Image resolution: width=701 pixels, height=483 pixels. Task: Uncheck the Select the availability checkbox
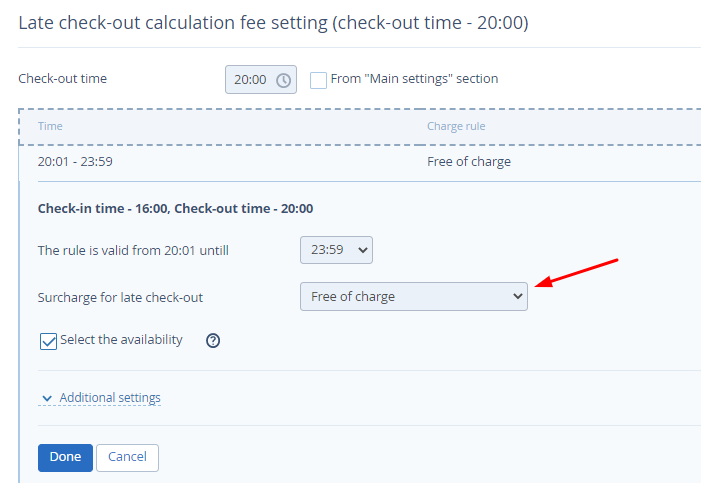pyautogui.click(x=48, y=341)
